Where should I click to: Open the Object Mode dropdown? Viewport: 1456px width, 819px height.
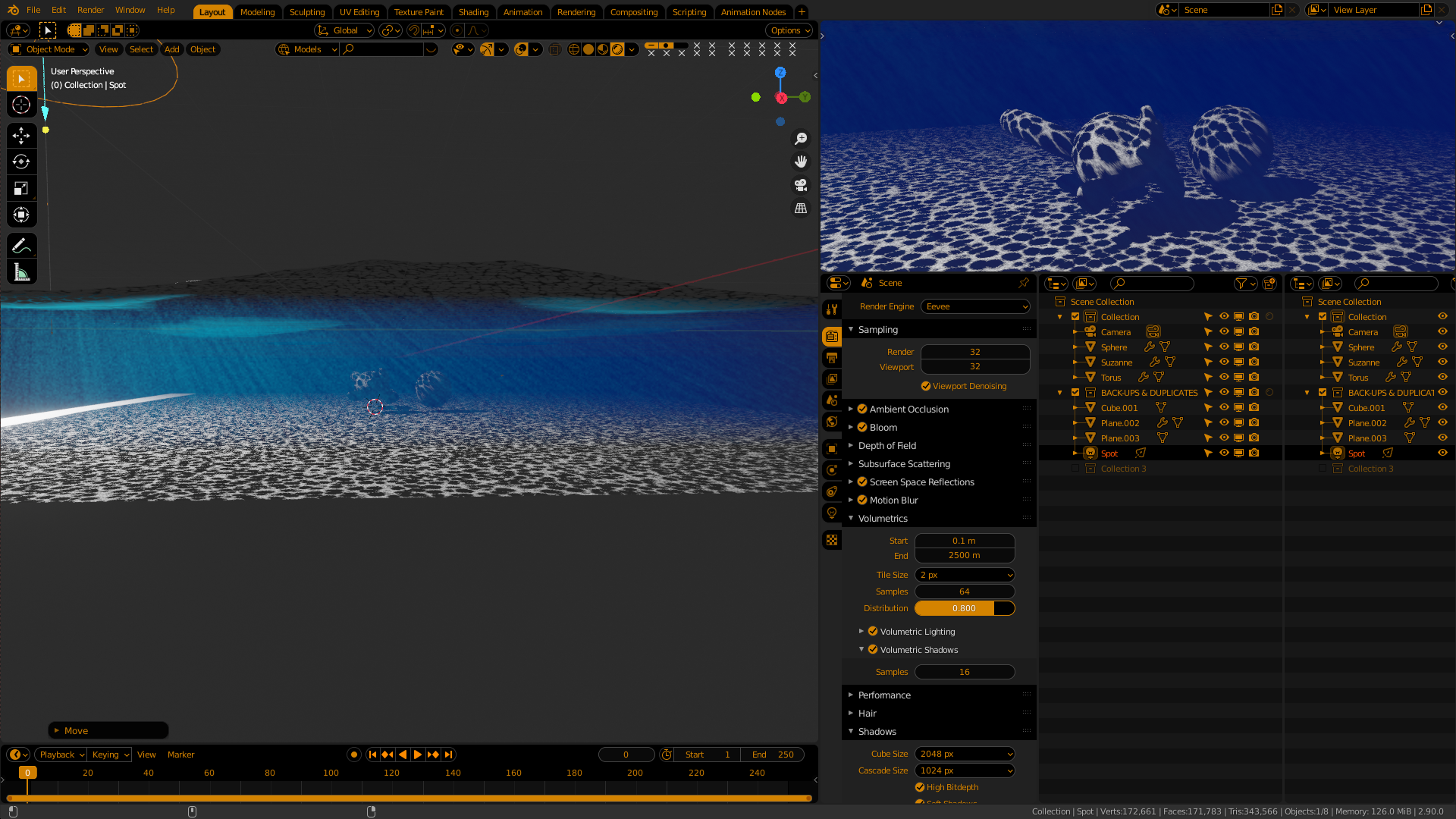[x=49, y=49]
